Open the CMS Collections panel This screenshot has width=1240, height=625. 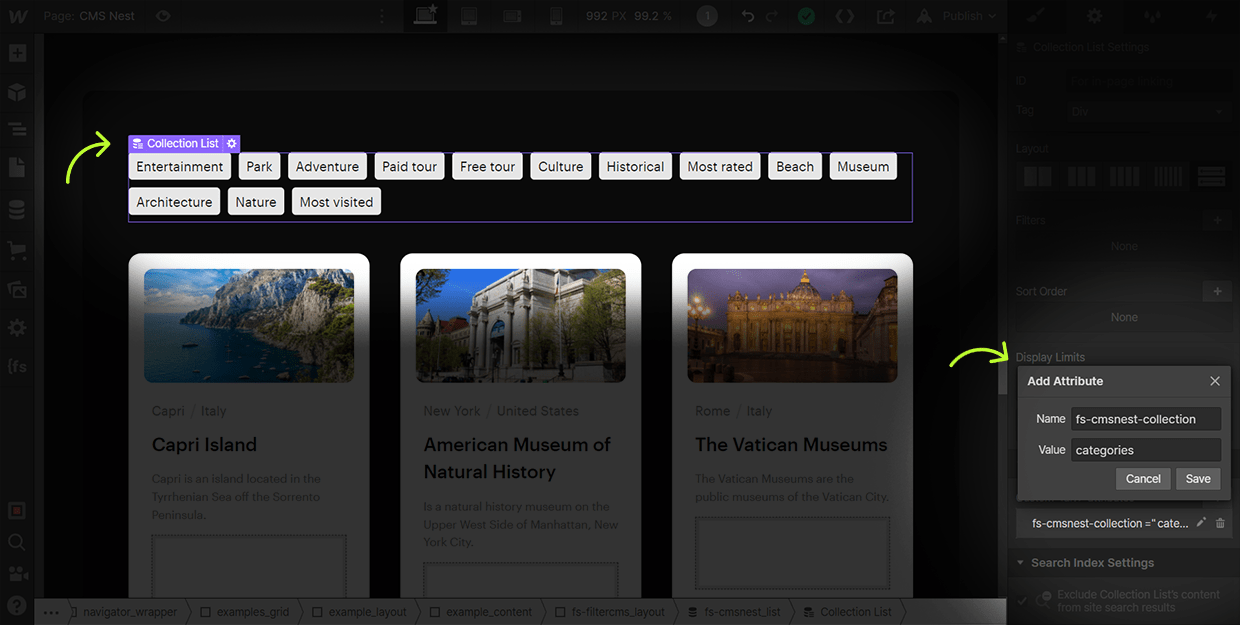coord(17,211)
